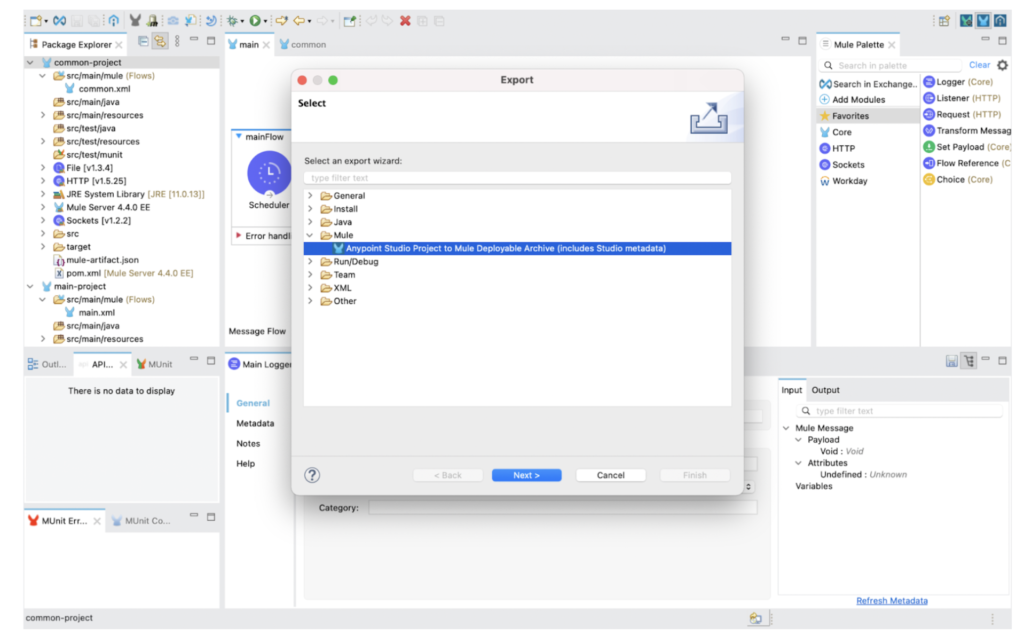Click the Choice (Core) component icon
The image size is (1024, 643).
click(x=929, y=180)
